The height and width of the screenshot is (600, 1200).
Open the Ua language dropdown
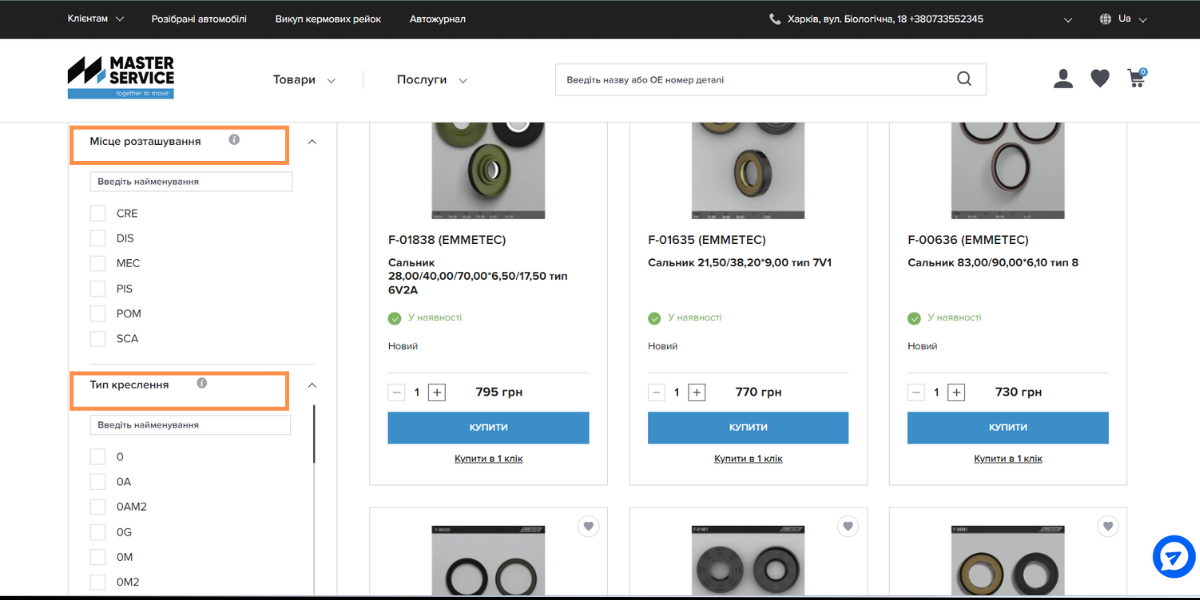(x=1123, y=19)
